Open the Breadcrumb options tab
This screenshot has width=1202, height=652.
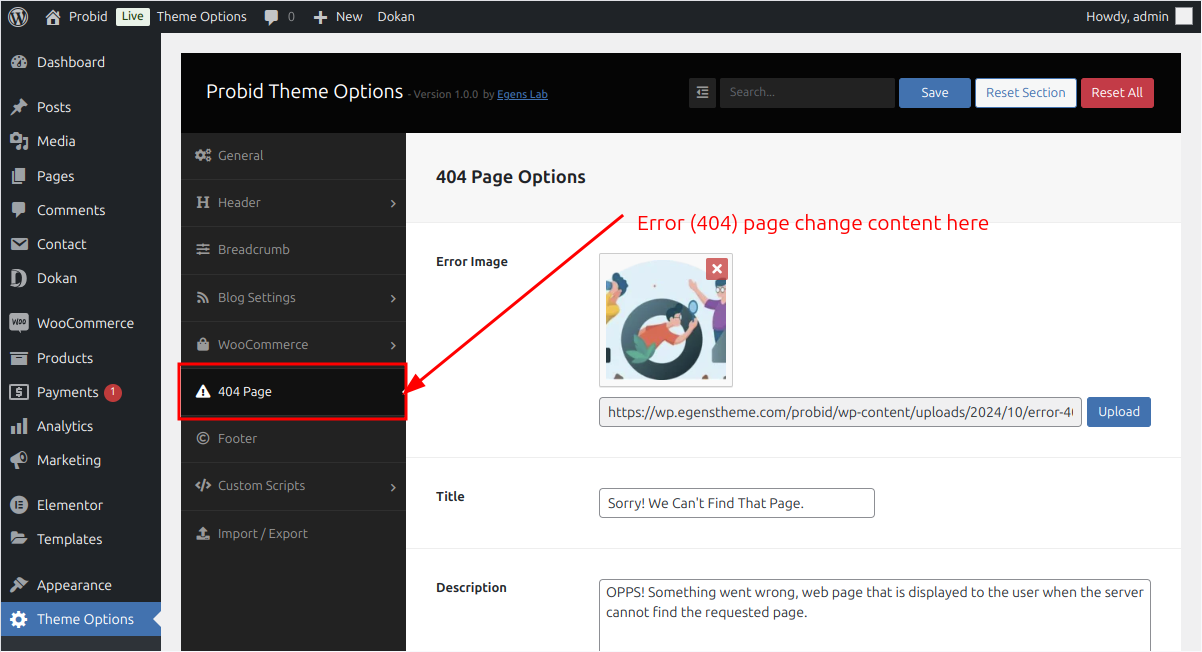pyautogui.click(x=293, y=249)
